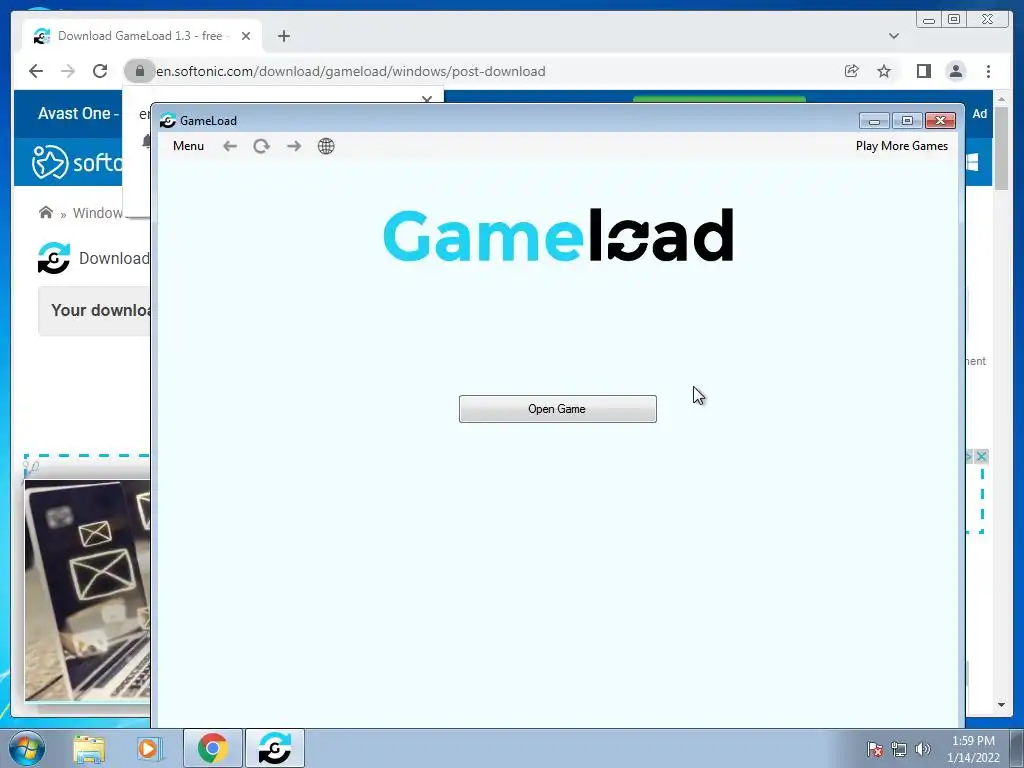Click the laptop email ad image
Image resolution: width=1024 pixels, height=768 pixels.
88,590
